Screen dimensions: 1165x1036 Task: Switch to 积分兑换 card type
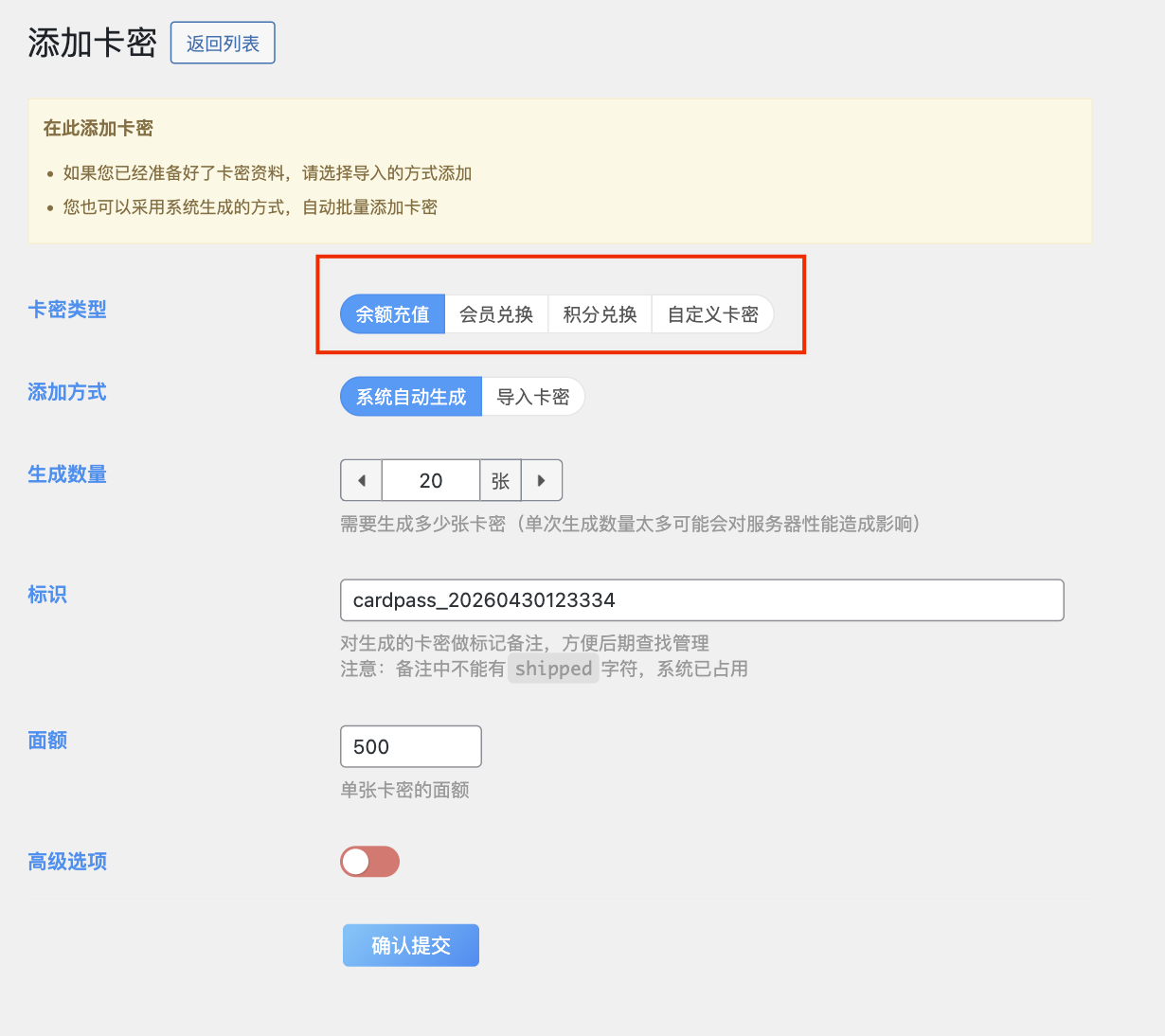coord(600,313)
